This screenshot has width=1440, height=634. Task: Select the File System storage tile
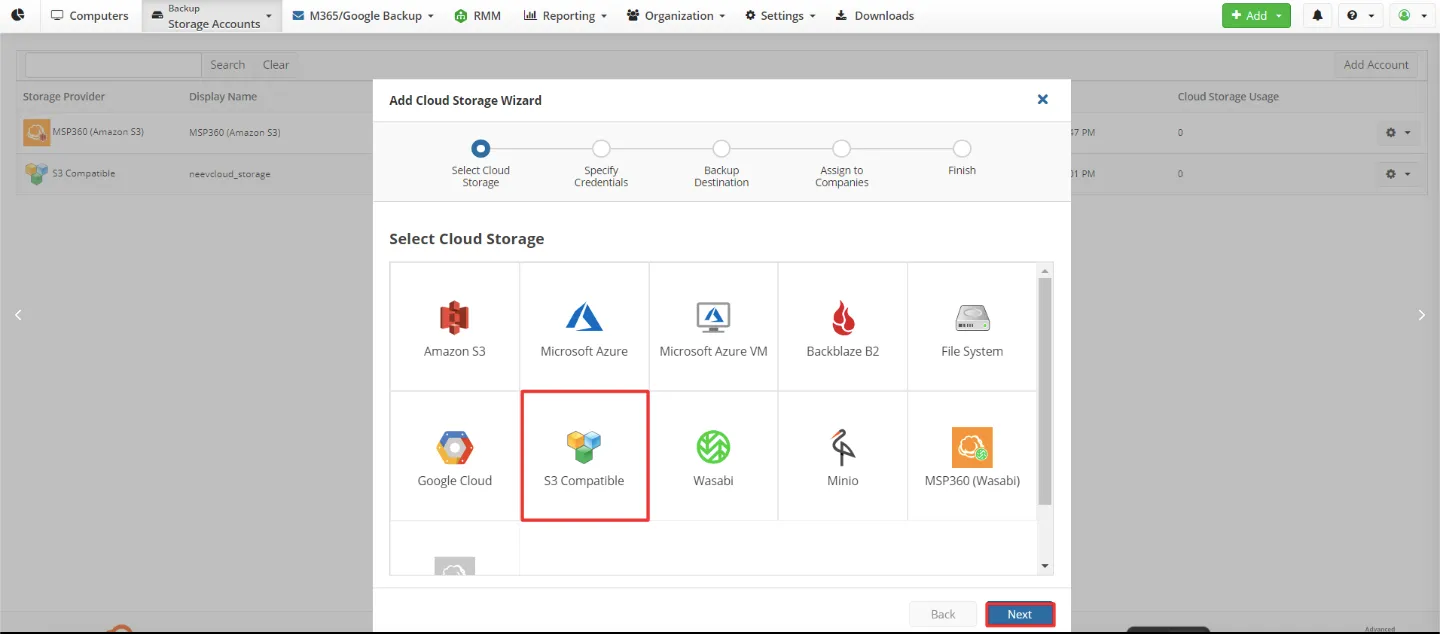pyautogui.click(x=972, y=327)
